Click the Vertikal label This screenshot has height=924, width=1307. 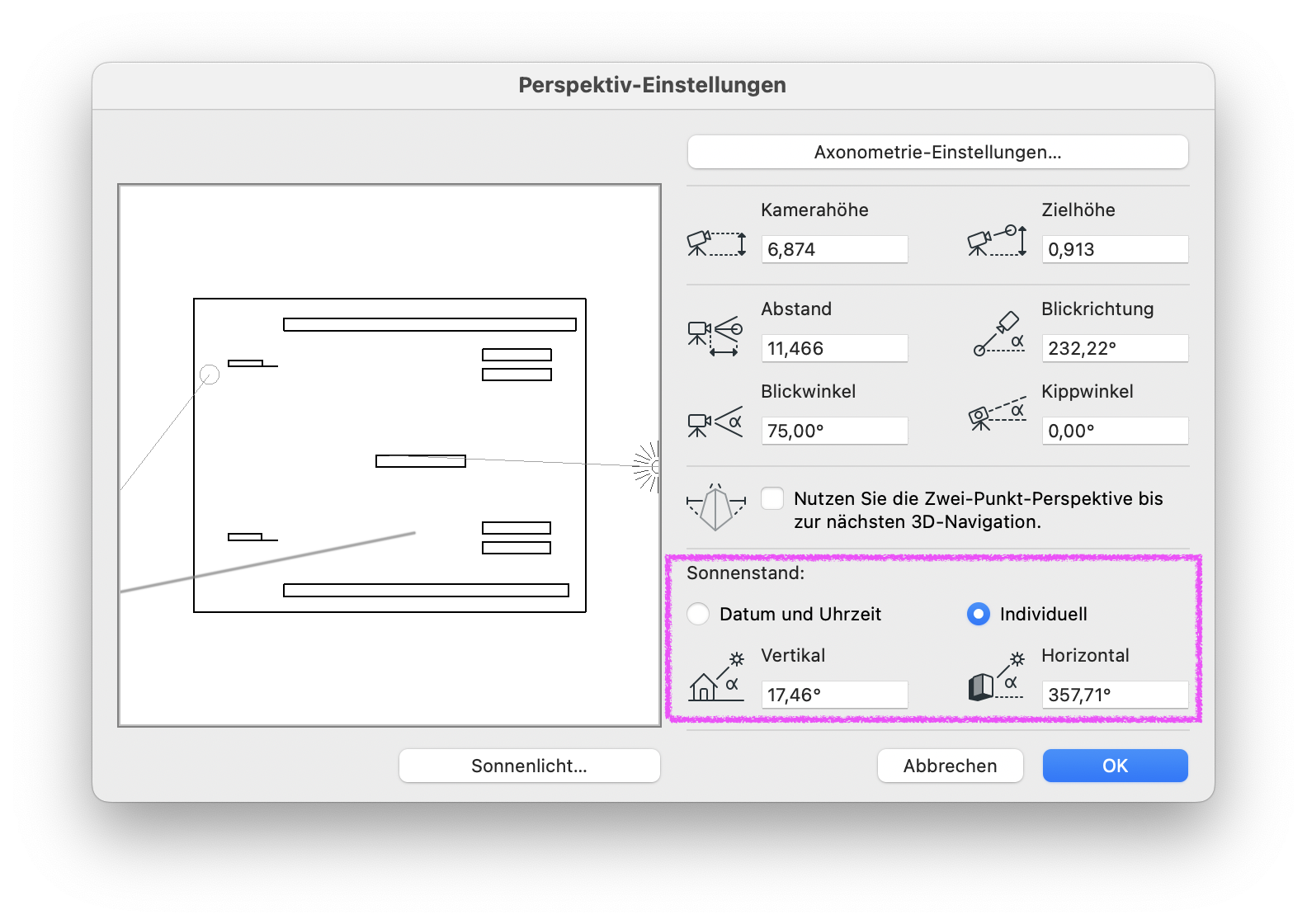793,655
